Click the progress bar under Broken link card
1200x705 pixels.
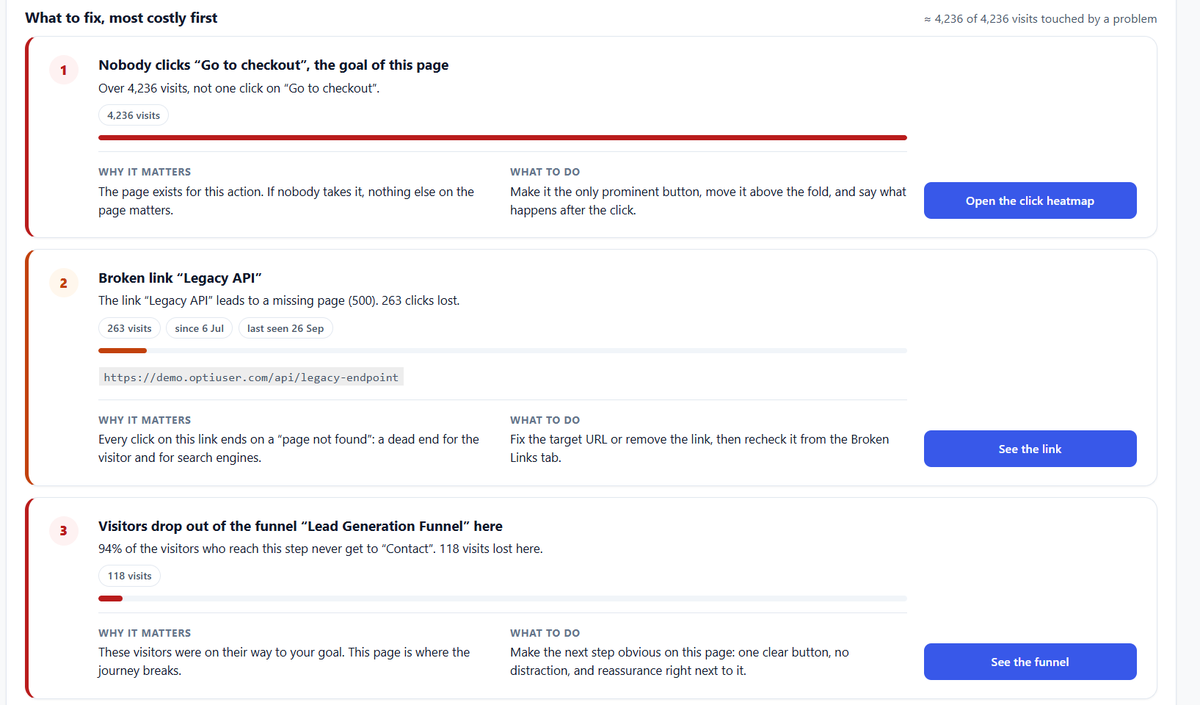point(502,350)
